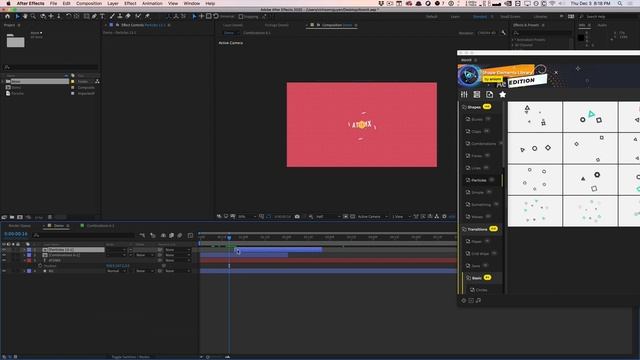
Task: Toggle visibility eye of the text layer
Action: pyautogui.click(x=4, y=260)
